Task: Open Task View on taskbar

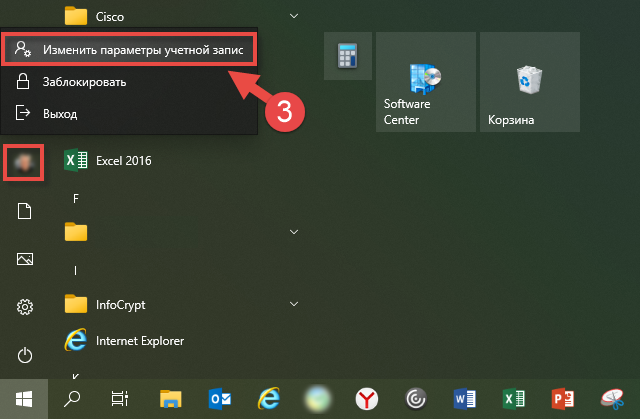Action: click(x=120, y=399)
